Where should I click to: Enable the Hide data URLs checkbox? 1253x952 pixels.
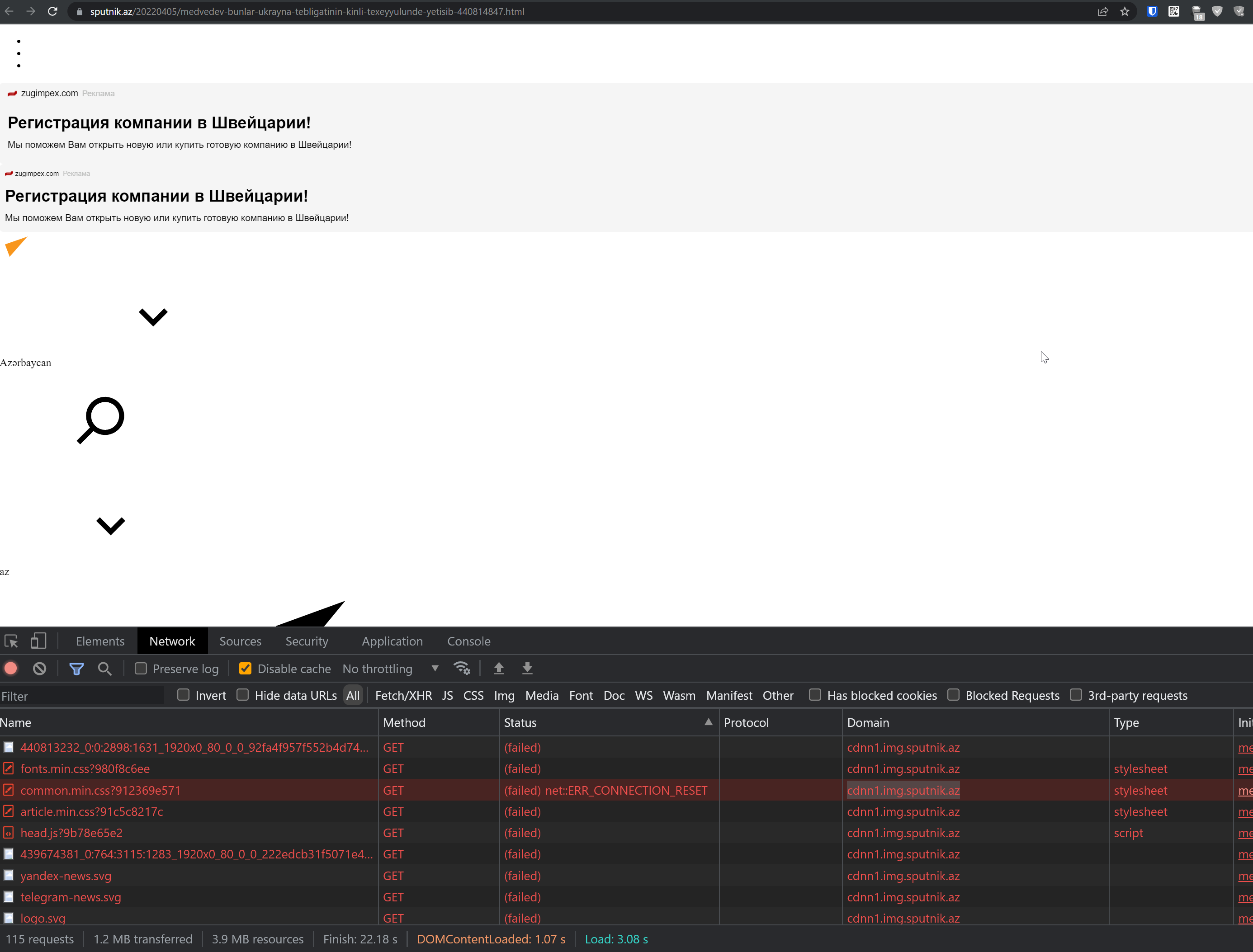point(242,695)
